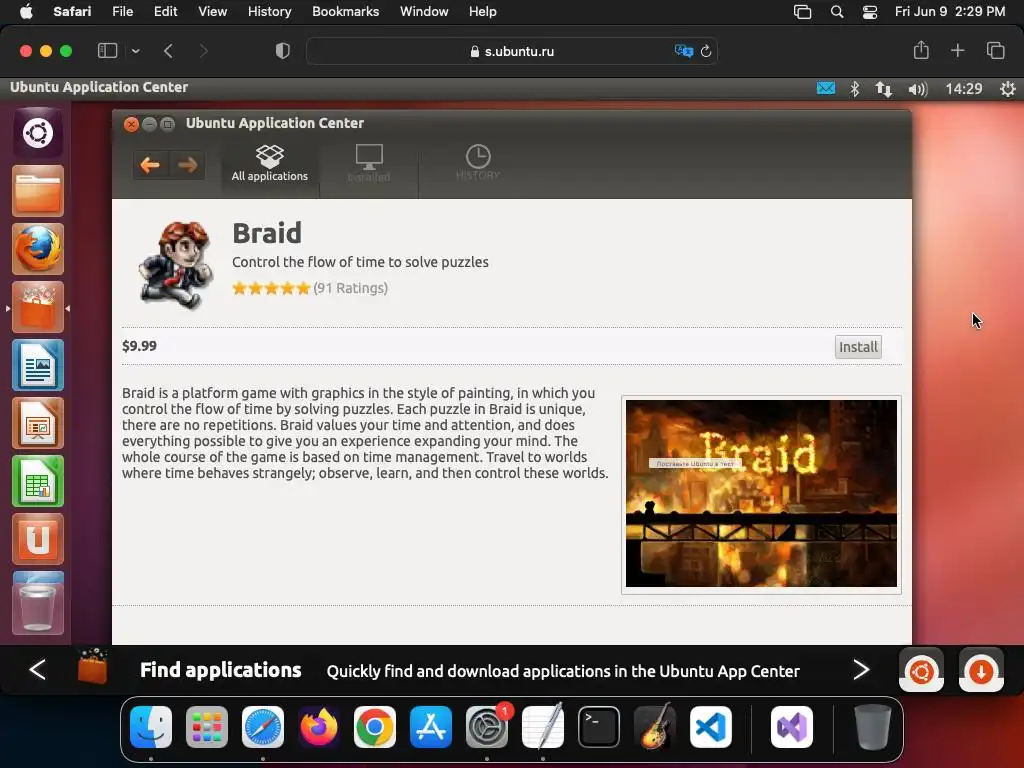Switch to the Installed tab
Screen dimensions: 1024x768
point(369,163)
